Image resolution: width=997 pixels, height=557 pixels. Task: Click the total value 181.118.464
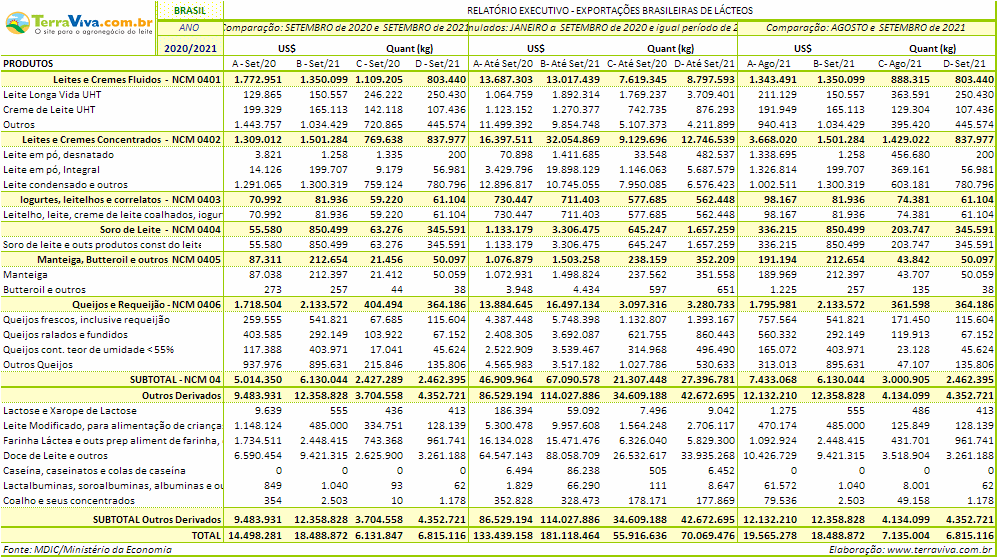point(570,535)
